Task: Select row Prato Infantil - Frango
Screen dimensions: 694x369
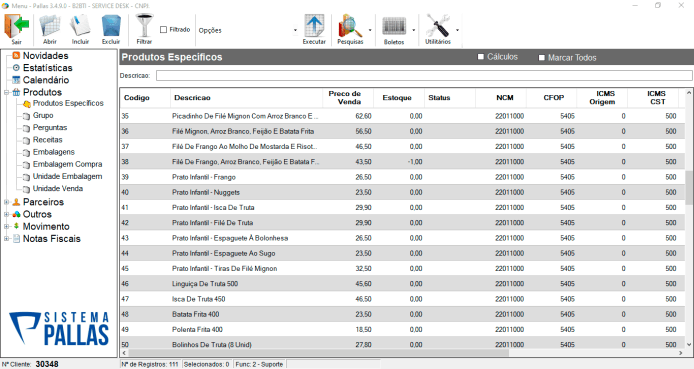Action: click(402, 177)
